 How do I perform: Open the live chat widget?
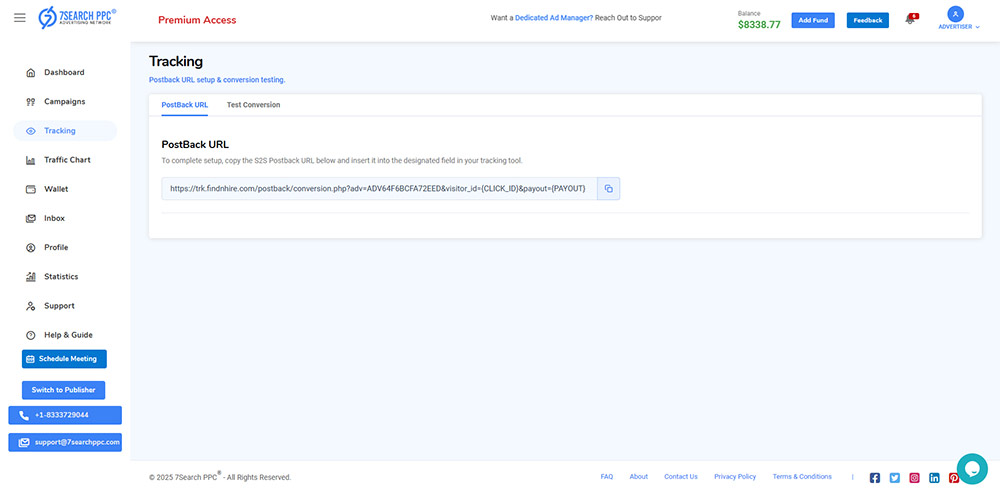(x=971, y=469)
